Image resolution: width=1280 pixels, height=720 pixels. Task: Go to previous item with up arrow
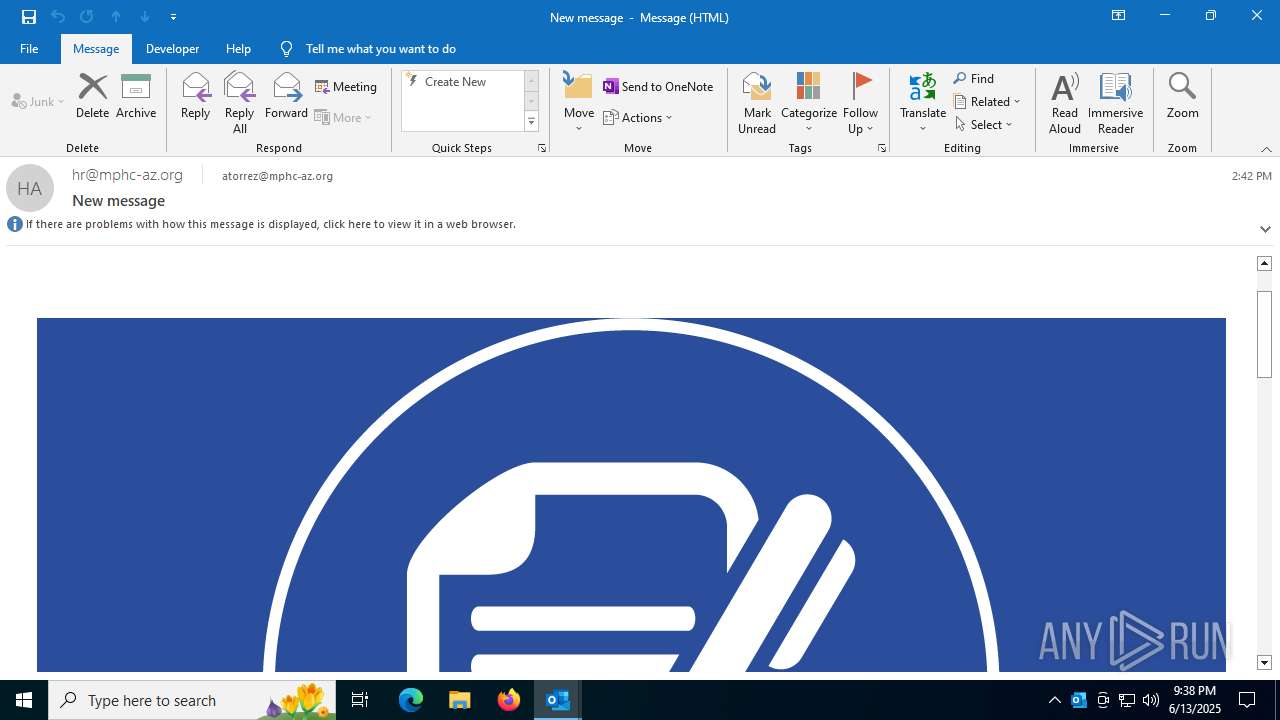pos(116,17)
